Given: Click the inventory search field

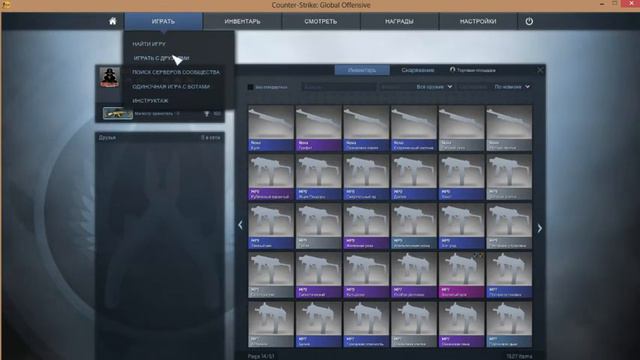Looking at the screenshot, I should (339, 87).
